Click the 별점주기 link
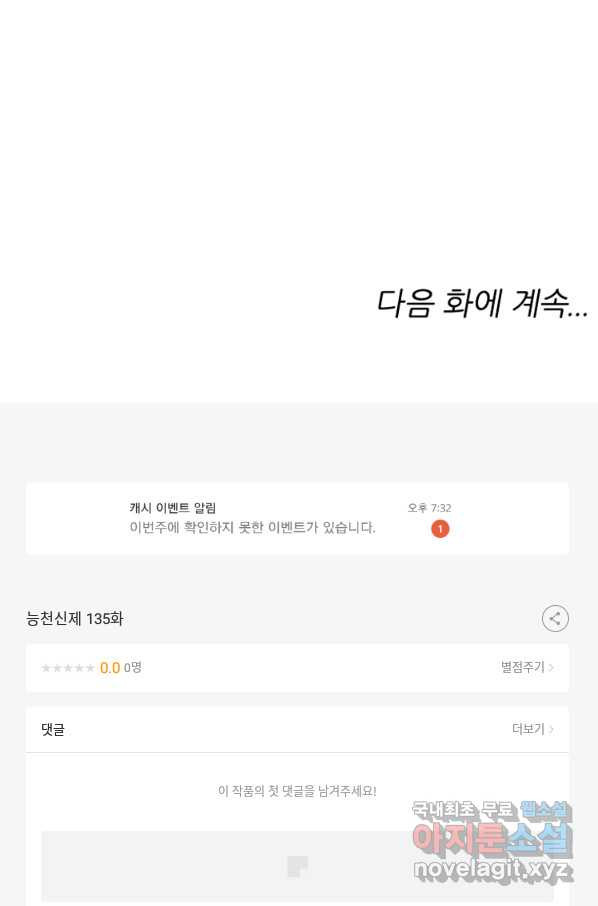598x906 pixels. (x=522, y=667)
